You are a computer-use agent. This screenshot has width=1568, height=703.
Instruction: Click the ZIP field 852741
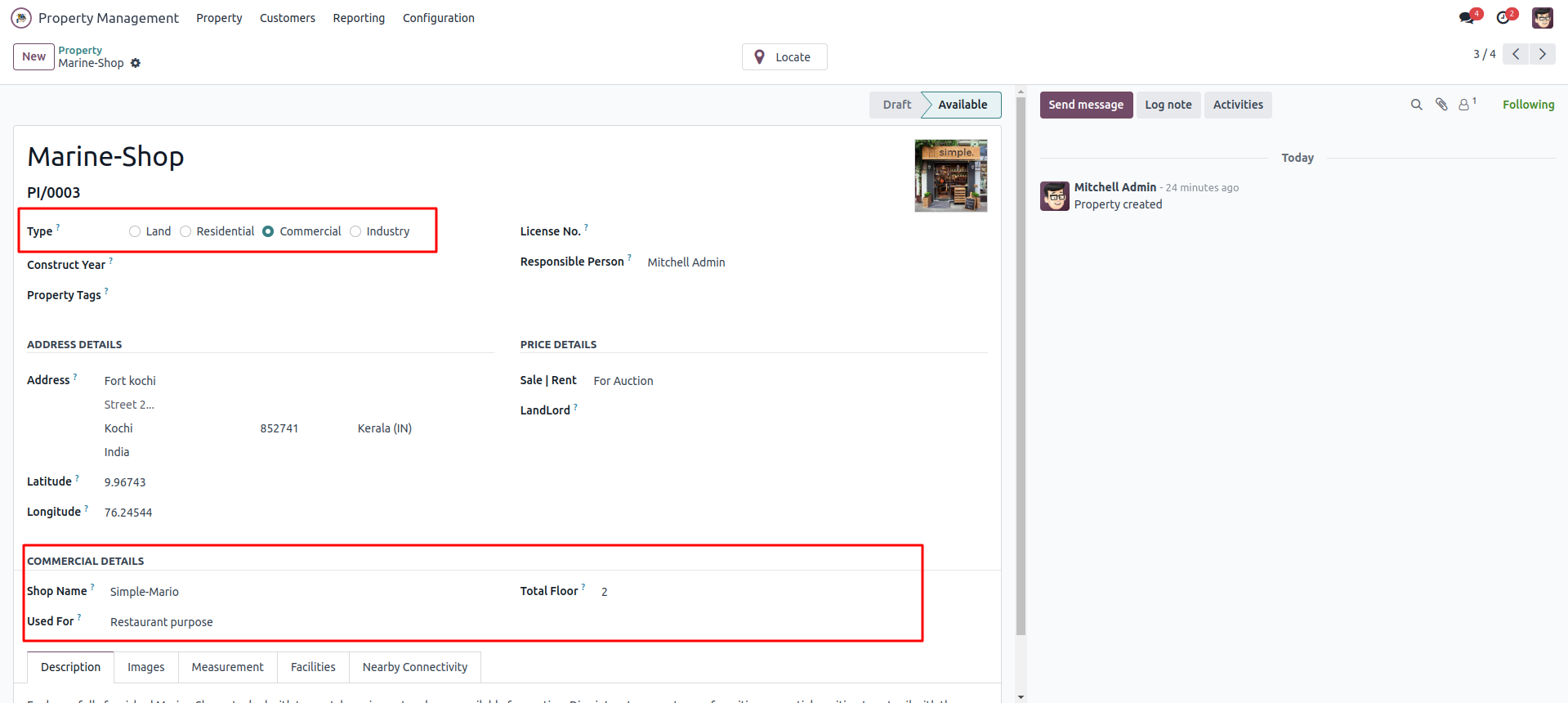[x=279, y=428]
